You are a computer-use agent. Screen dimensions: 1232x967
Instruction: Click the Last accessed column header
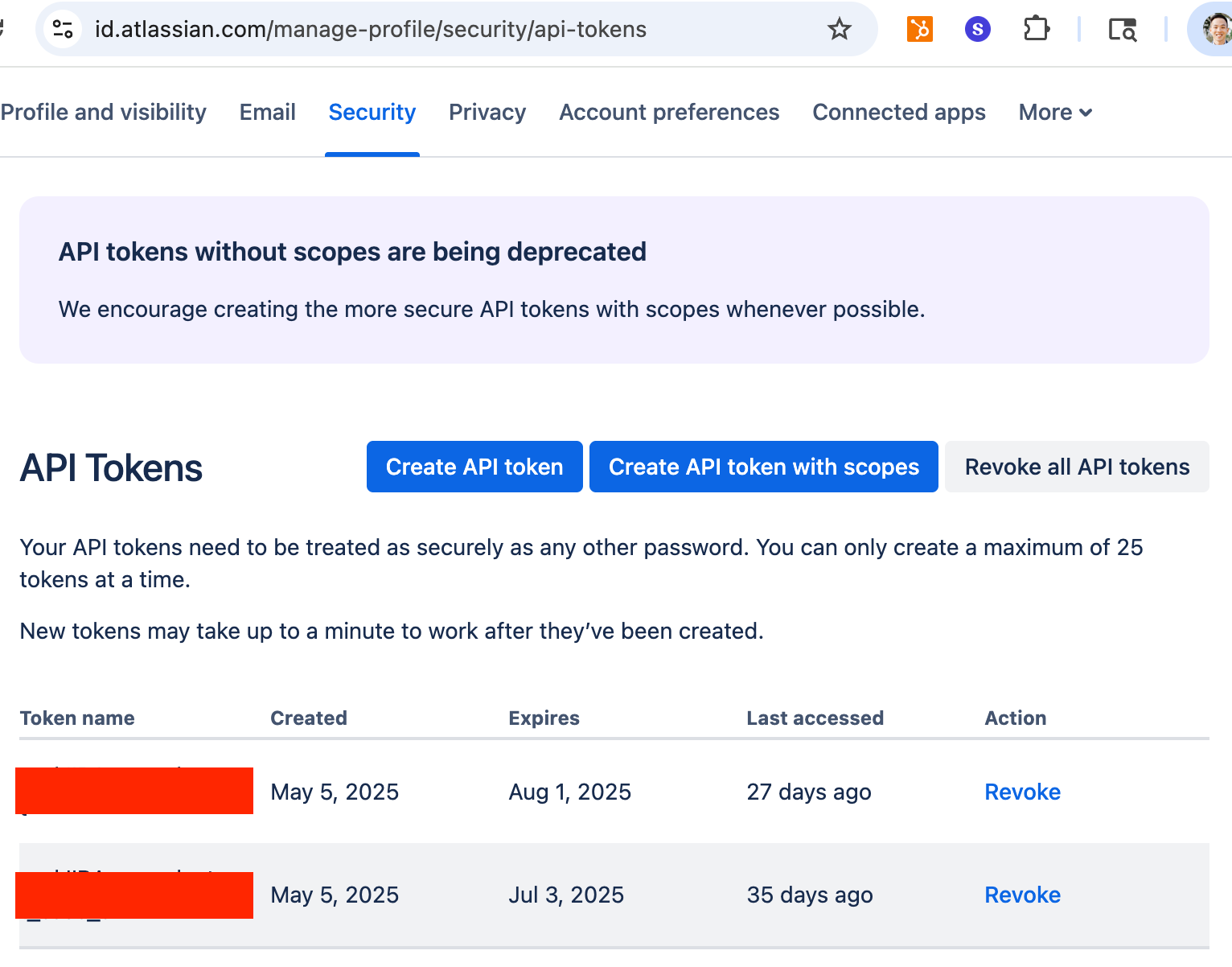pyautogui.click(x=815, y=718)
